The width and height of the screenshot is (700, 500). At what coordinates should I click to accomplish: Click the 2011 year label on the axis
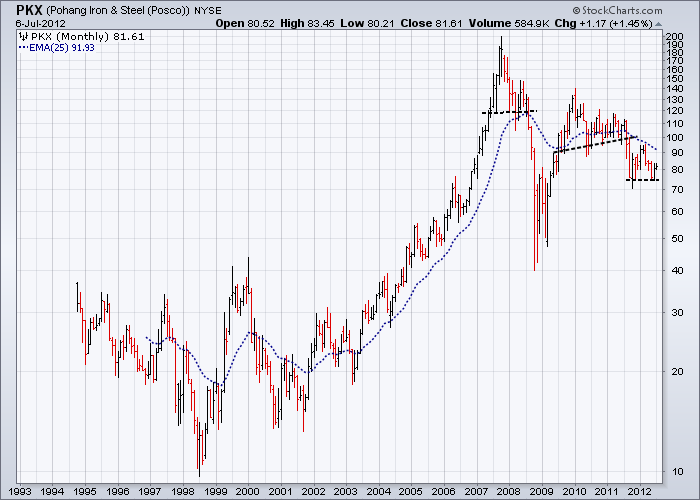tap(607, 492)
